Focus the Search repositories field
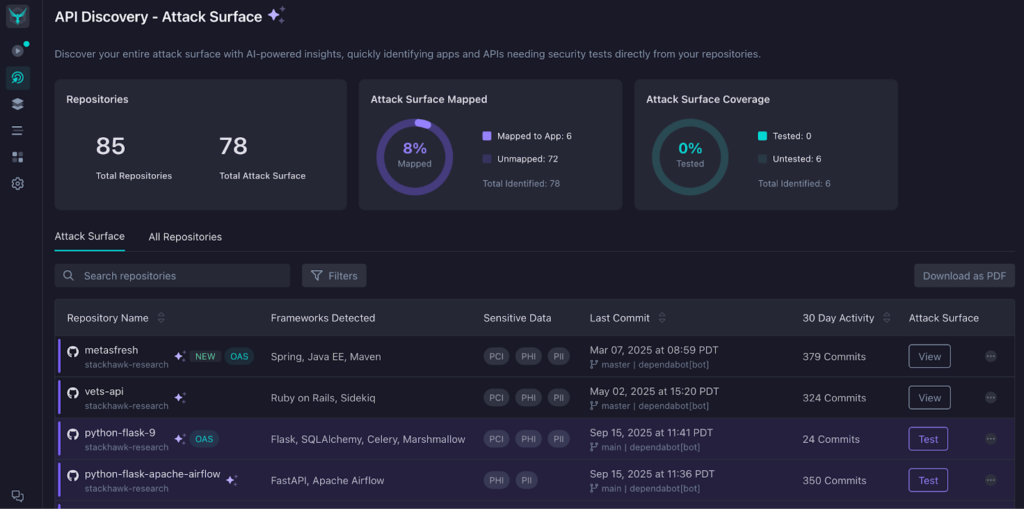The height and width of the screenshot is (509, 1024). tap(172, 276)
